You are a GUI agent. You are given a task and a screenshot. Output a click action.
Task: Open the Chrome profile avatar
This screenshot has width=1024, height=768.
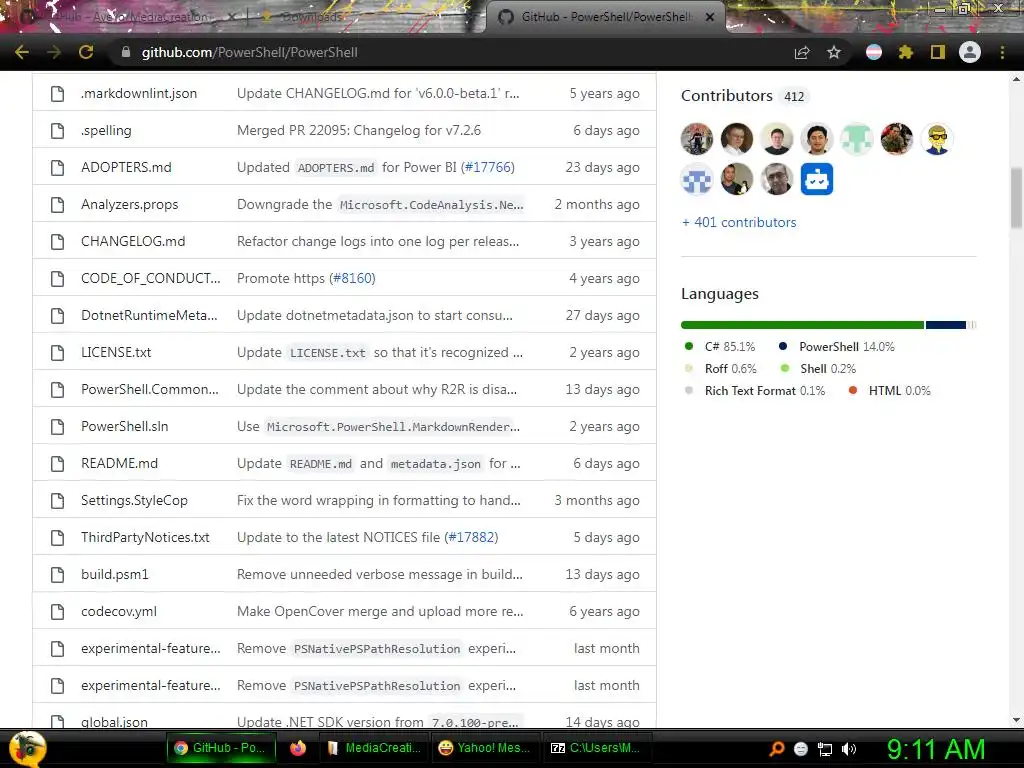(970, 52)
